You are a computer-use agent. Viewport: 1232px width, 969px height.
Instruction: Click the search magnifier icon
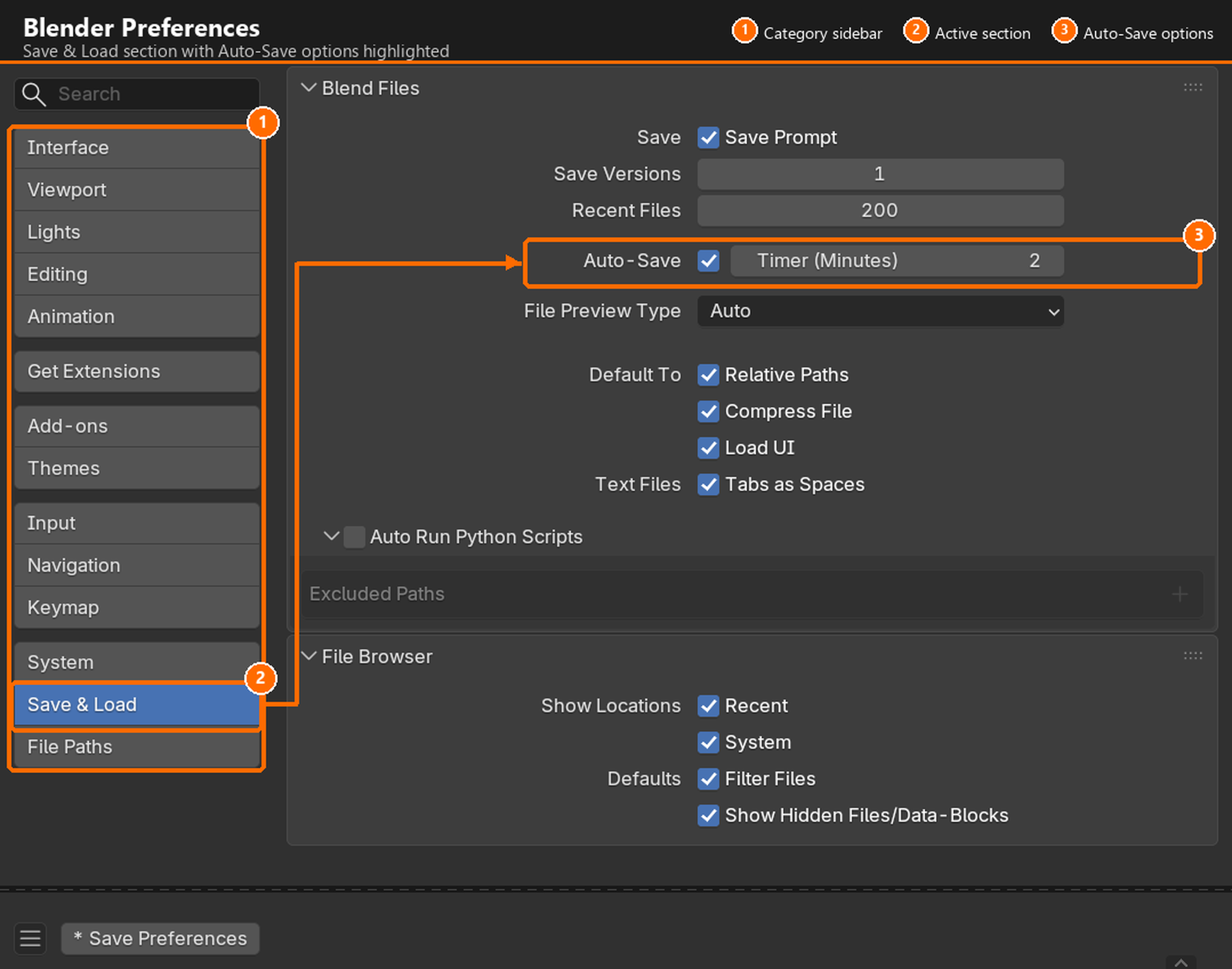[x=34, y=94]
